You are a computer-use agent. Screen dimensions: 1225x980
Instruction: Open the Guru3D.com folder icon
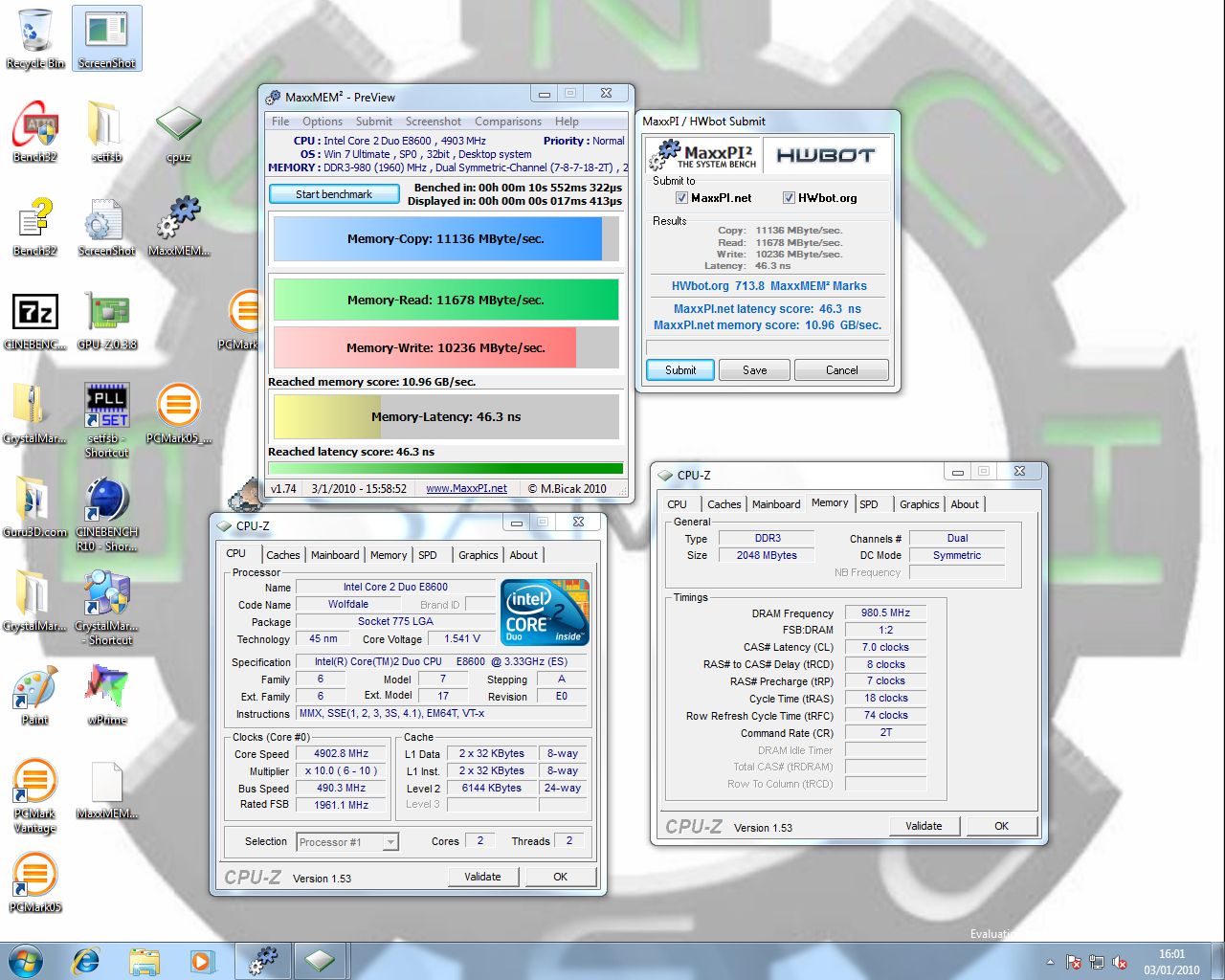(34, 507)
